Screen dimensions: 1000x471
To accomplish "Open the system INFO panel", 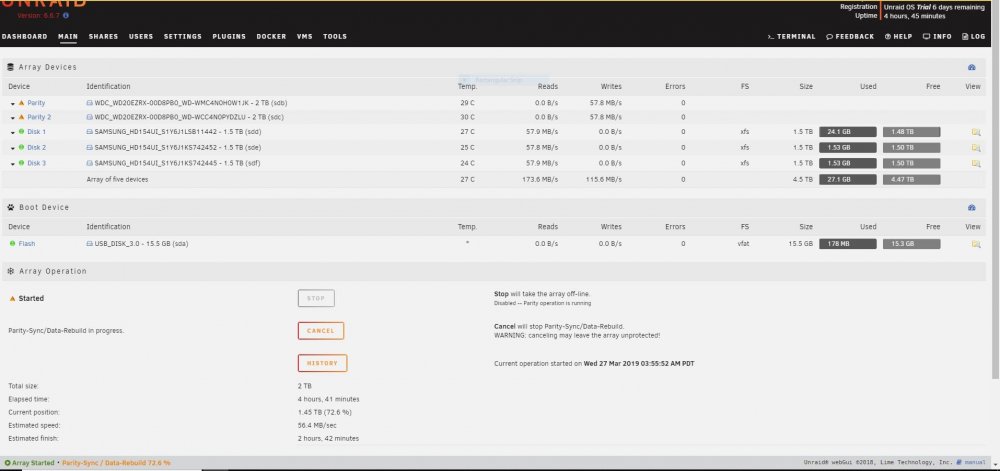I will pos(938,36).
